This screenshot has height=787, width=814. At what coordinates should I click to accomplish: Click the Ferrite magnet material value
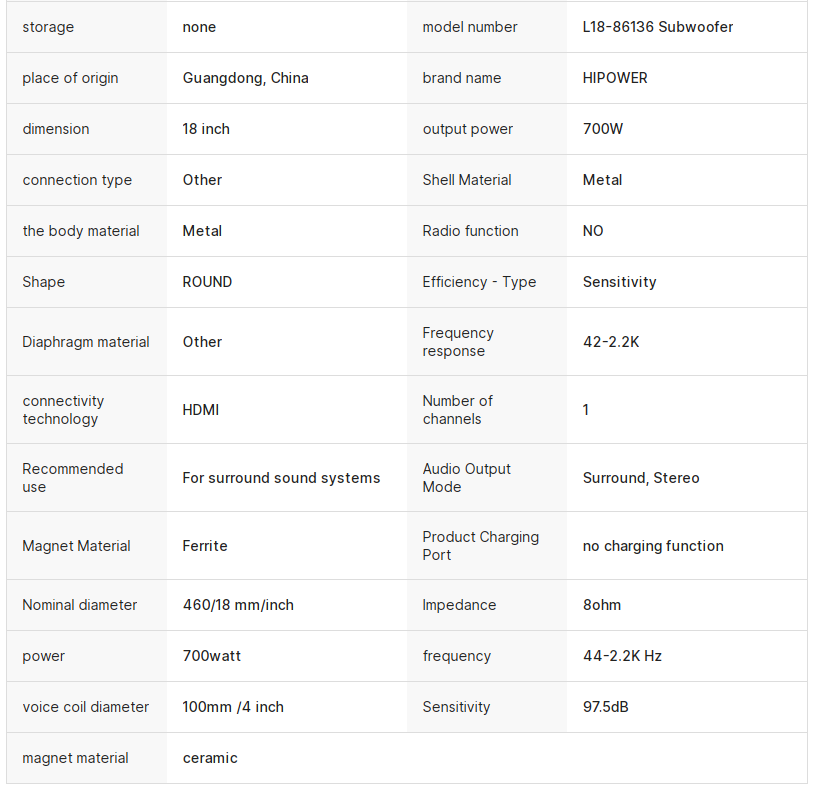(x=205, y=546)
